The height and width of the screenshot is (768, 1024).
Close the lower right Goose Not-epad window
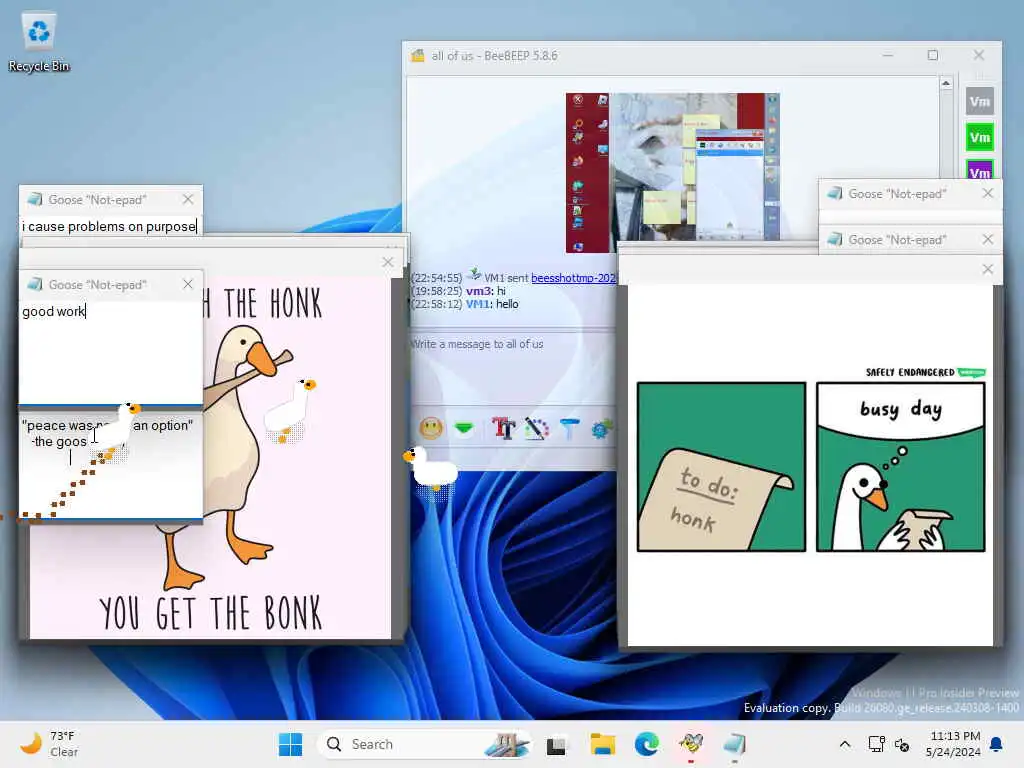987,240
